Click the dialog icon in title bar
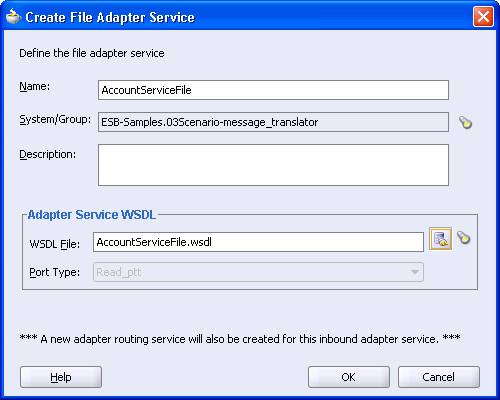This screenshot has width=500, height=400. pyautogui.click(x=13, y=17)
